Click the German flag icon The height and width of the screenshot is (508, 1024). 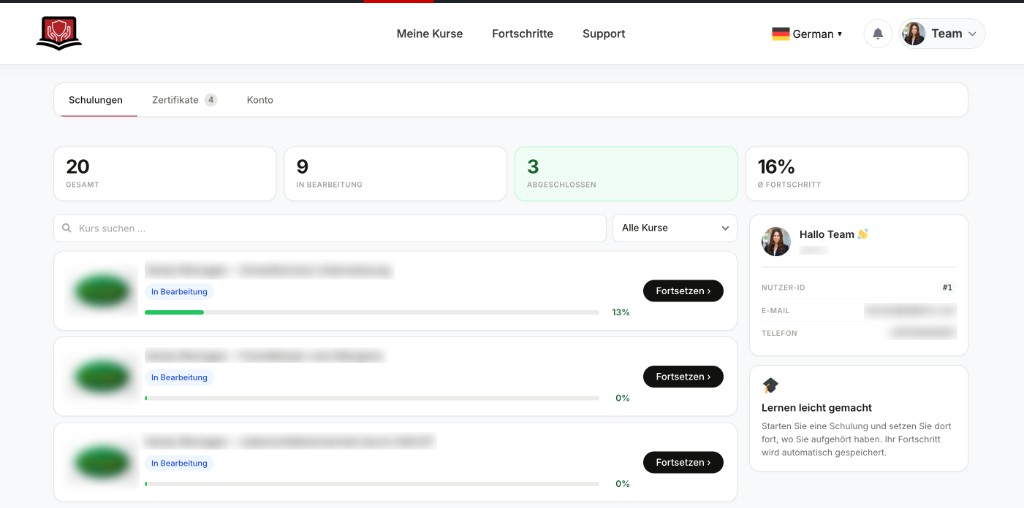coord(780,34)
